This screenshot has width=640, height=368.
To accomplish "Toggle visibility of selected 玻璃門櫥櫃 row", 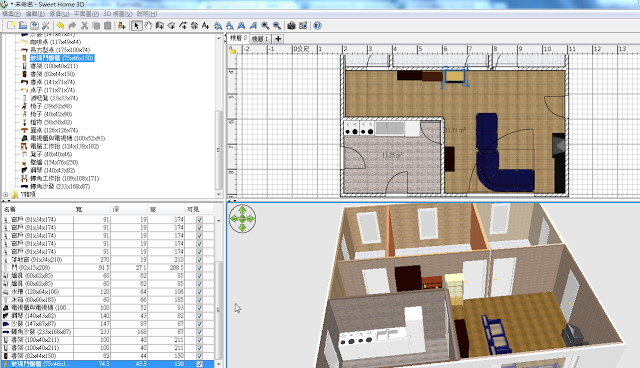I will point(200,364).
